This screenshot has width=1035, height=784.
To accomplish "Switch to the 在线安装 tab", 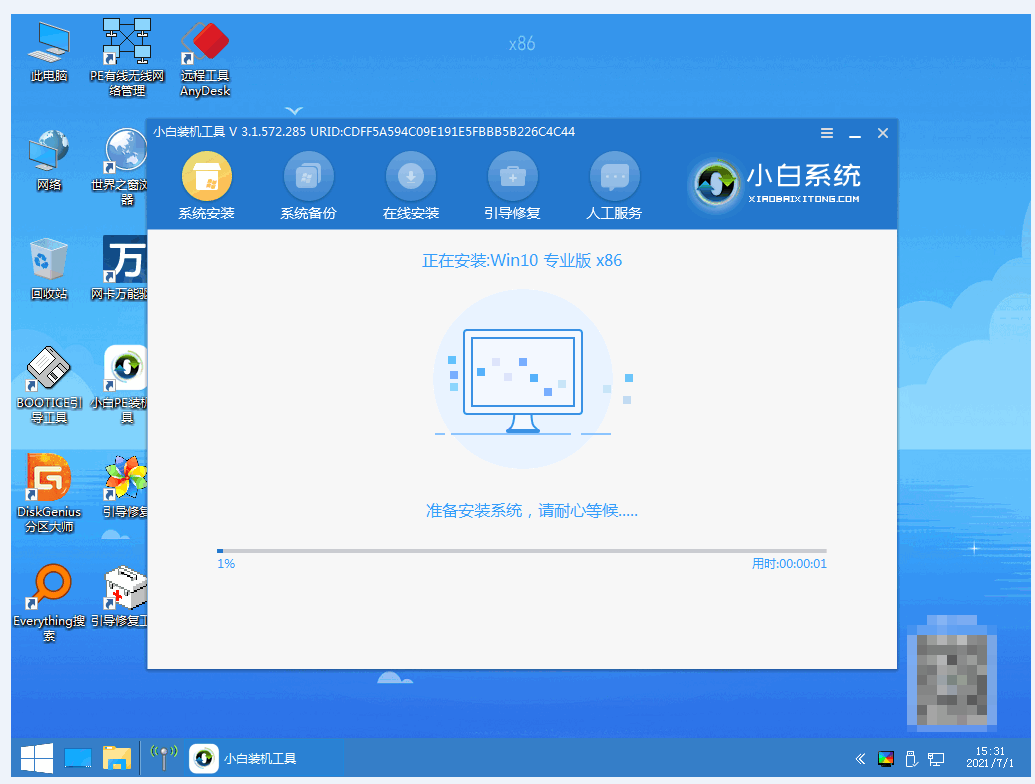I will pos(410,185).
